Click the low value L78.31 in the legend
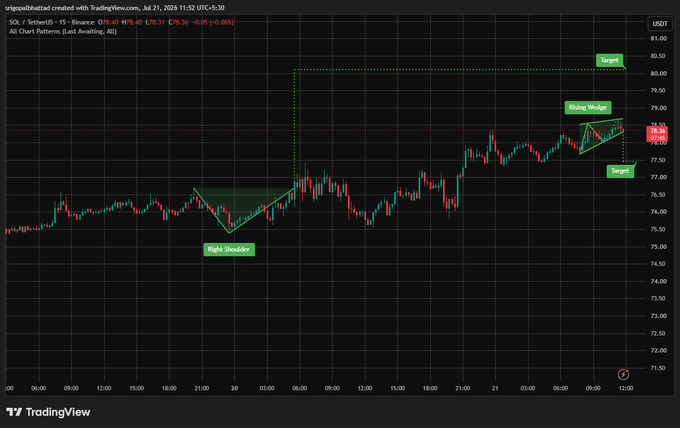The image size is (680, 428). point(155,22)
